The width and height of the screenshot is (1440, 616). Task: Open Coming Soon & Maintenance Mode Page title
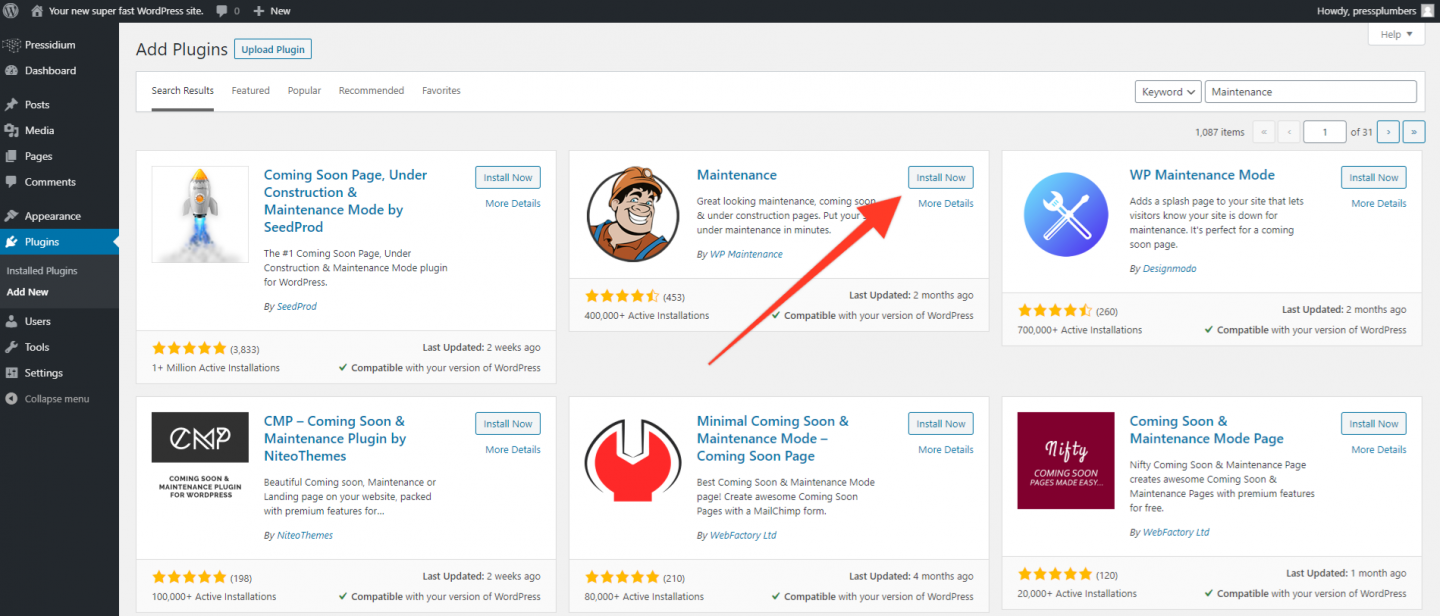tap(1207, 430)
